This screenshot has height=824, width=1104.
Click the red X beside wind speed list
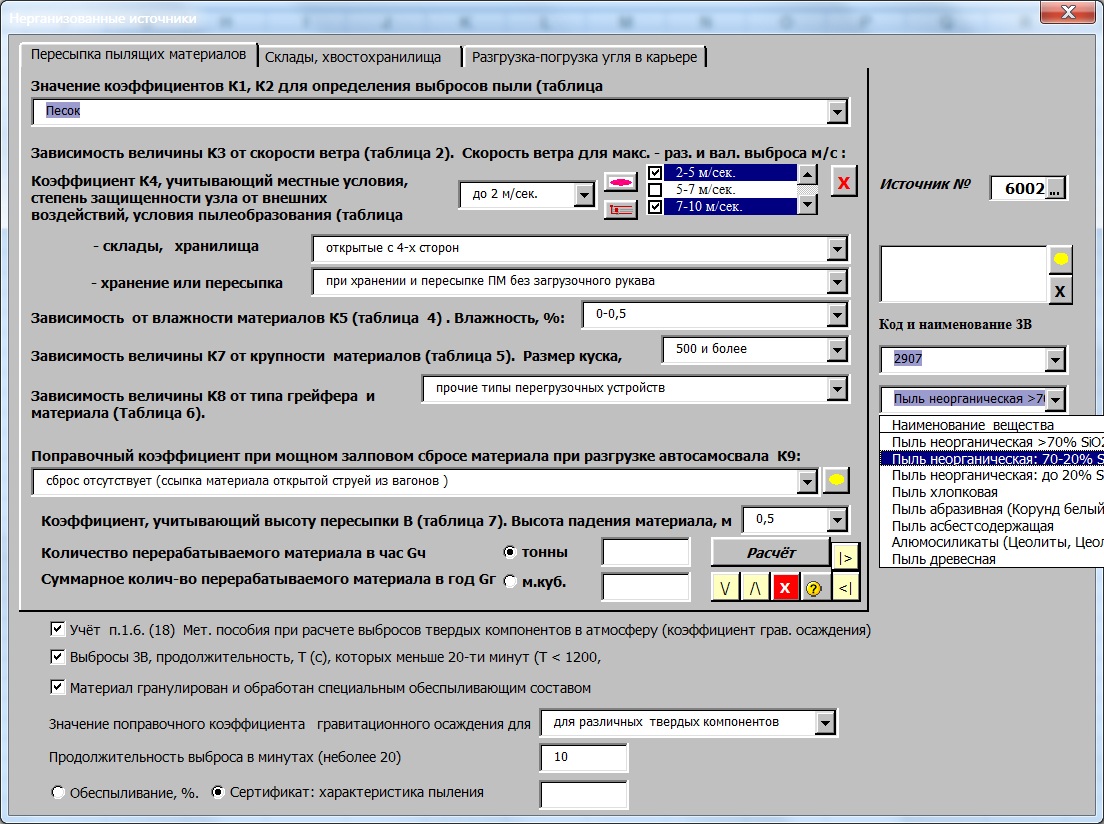click(x=845, y=183)
